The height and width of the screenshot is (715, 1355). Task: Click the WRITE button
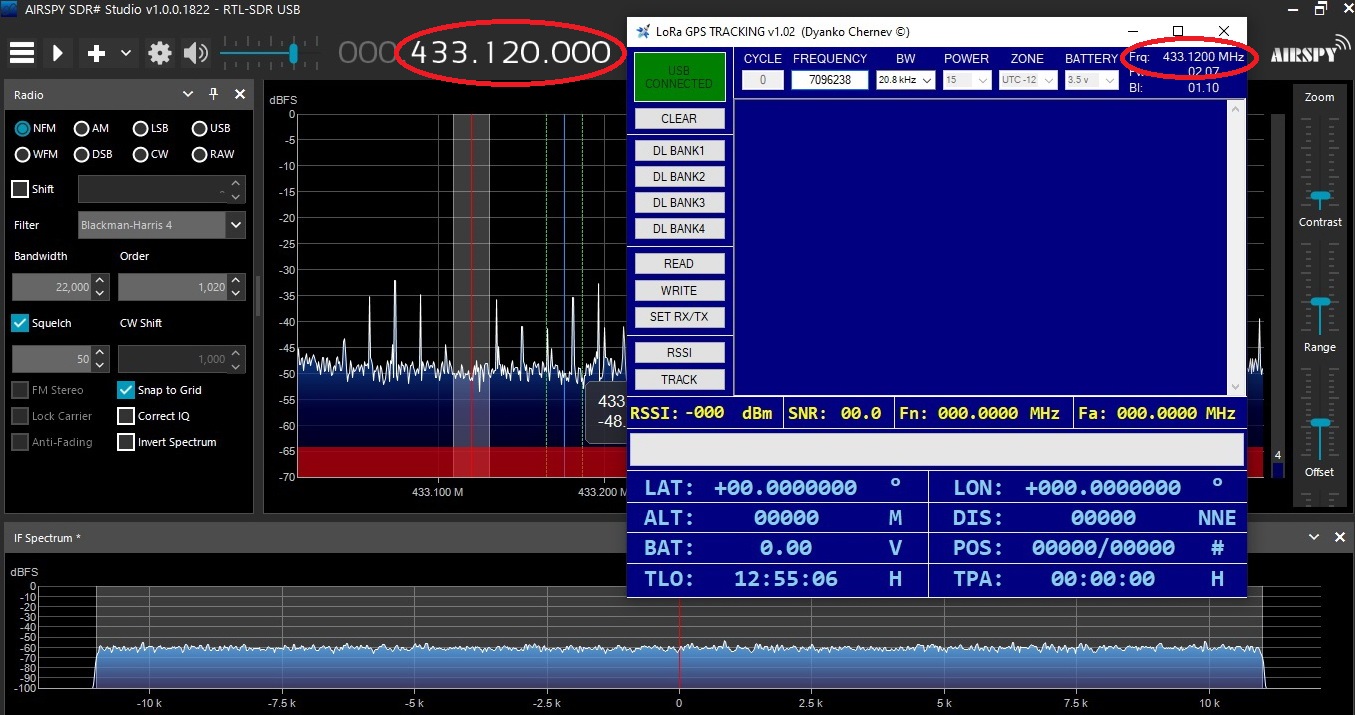tap(679, 291)
